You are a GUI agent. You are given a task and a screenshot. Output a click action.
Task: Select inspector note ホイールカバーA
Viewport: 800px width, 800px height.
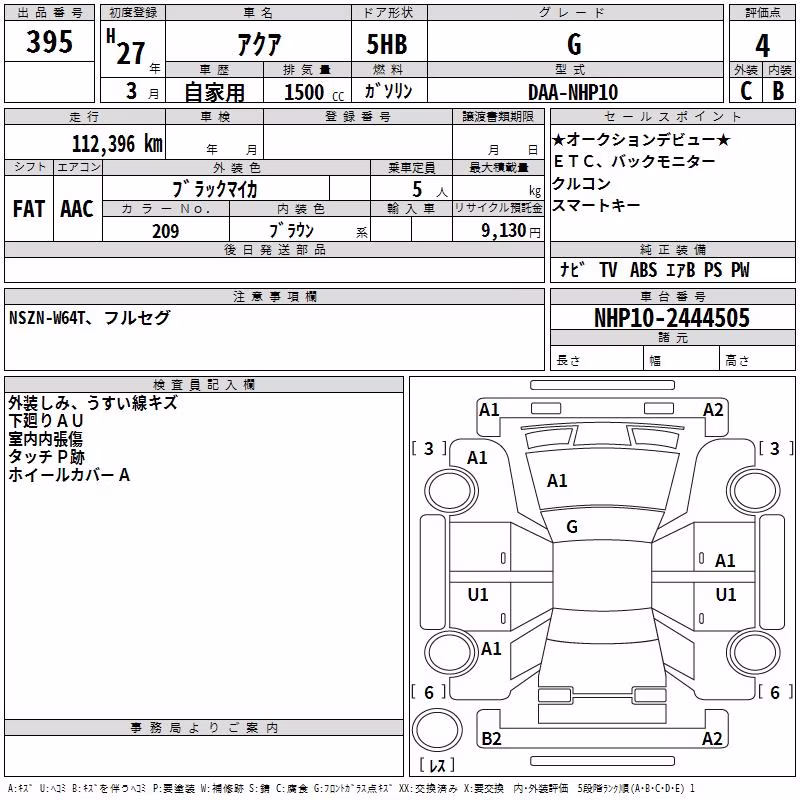pos(69,474)
